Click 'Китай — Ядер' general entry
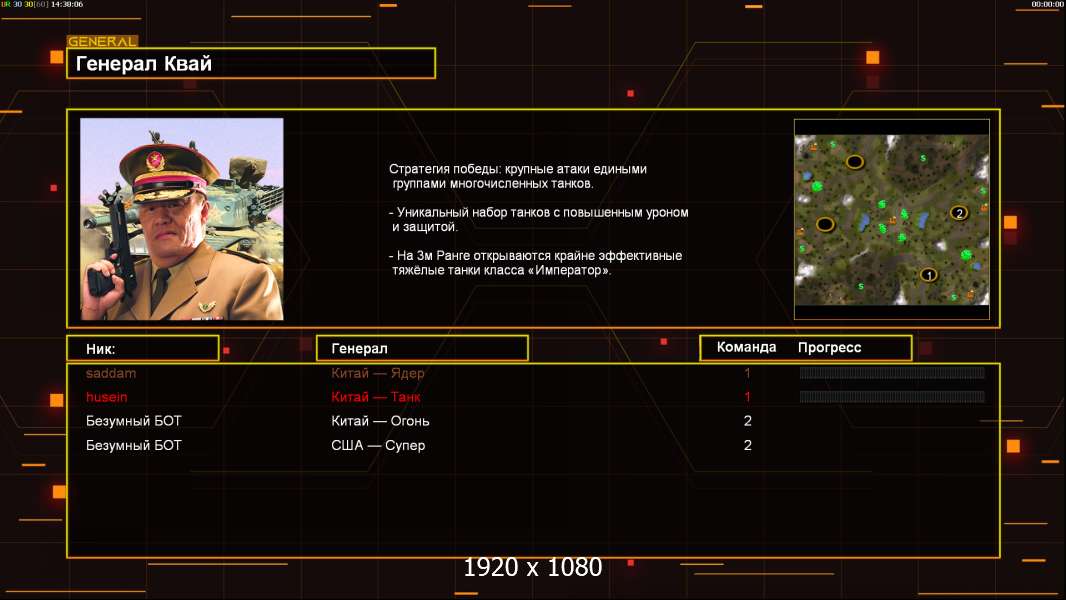Screen dimensions: 1066x600 tap(378, 373)
